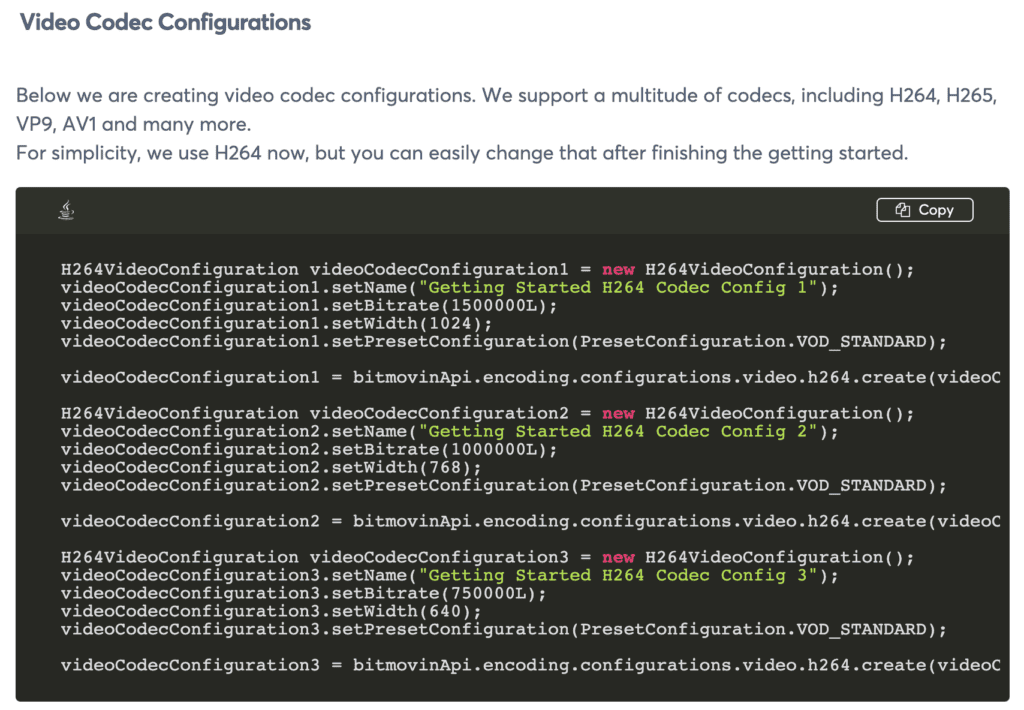This screenshot has width=1024, height=710.
Task: Click the sentence "Below we are creating video codec configurations"
Action: [246, 95]
